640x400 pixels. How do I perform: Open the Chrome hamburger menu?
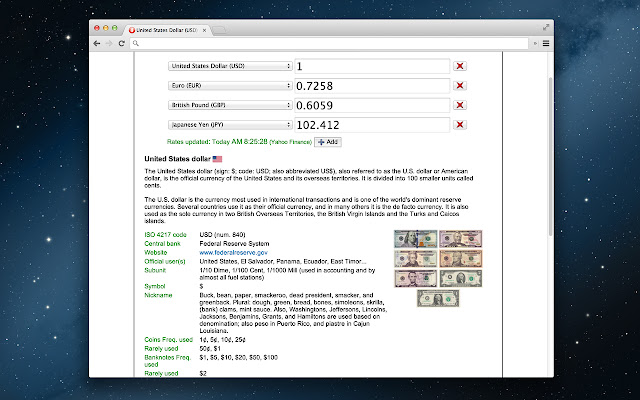[x=546, y=43]
